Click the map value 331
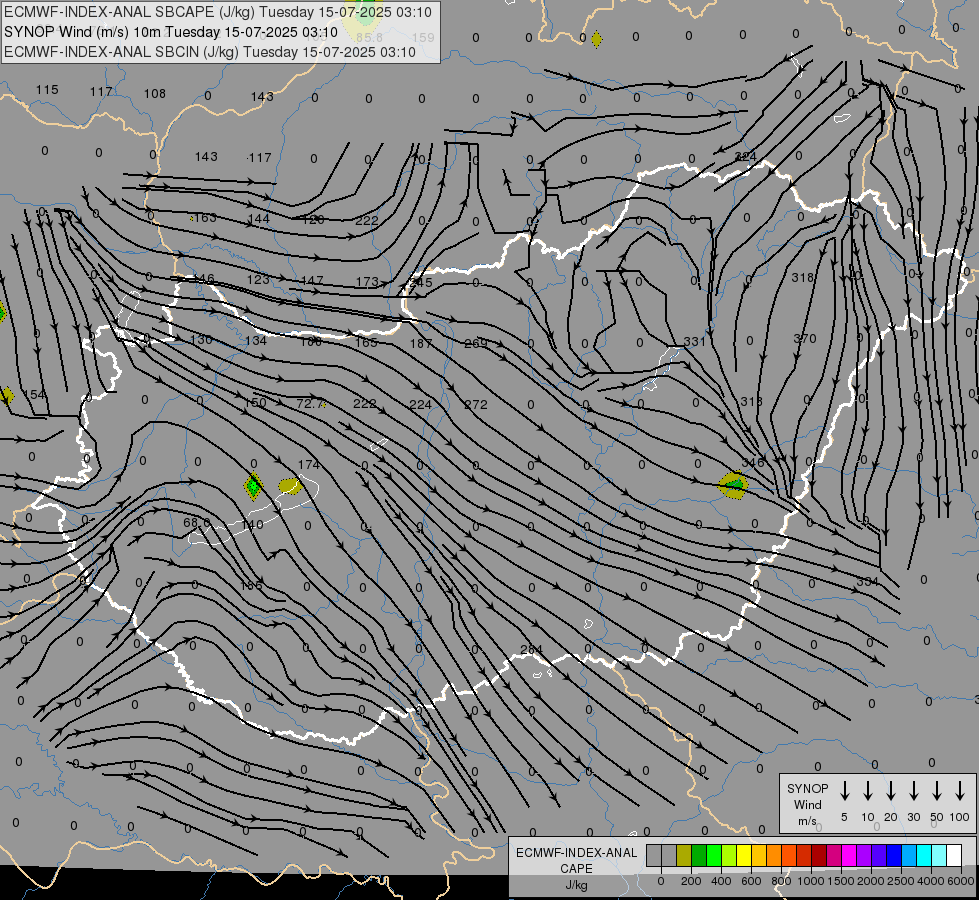Image resolution: width=979 pixels, height=900 pixels. 694,342
